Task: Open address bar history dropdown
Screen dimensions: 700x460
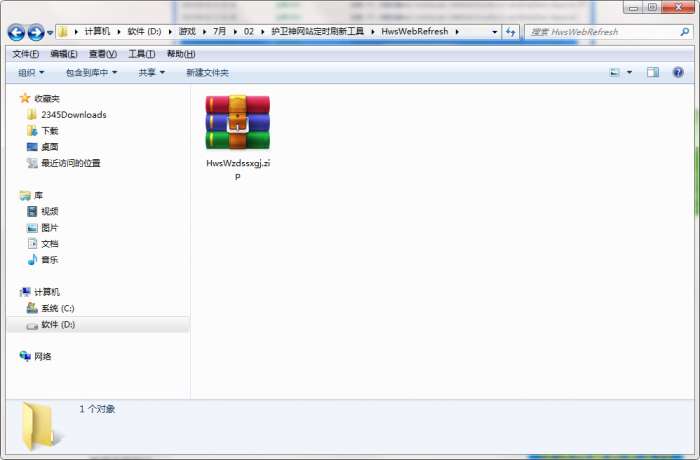Action: (x=494, y=32)
